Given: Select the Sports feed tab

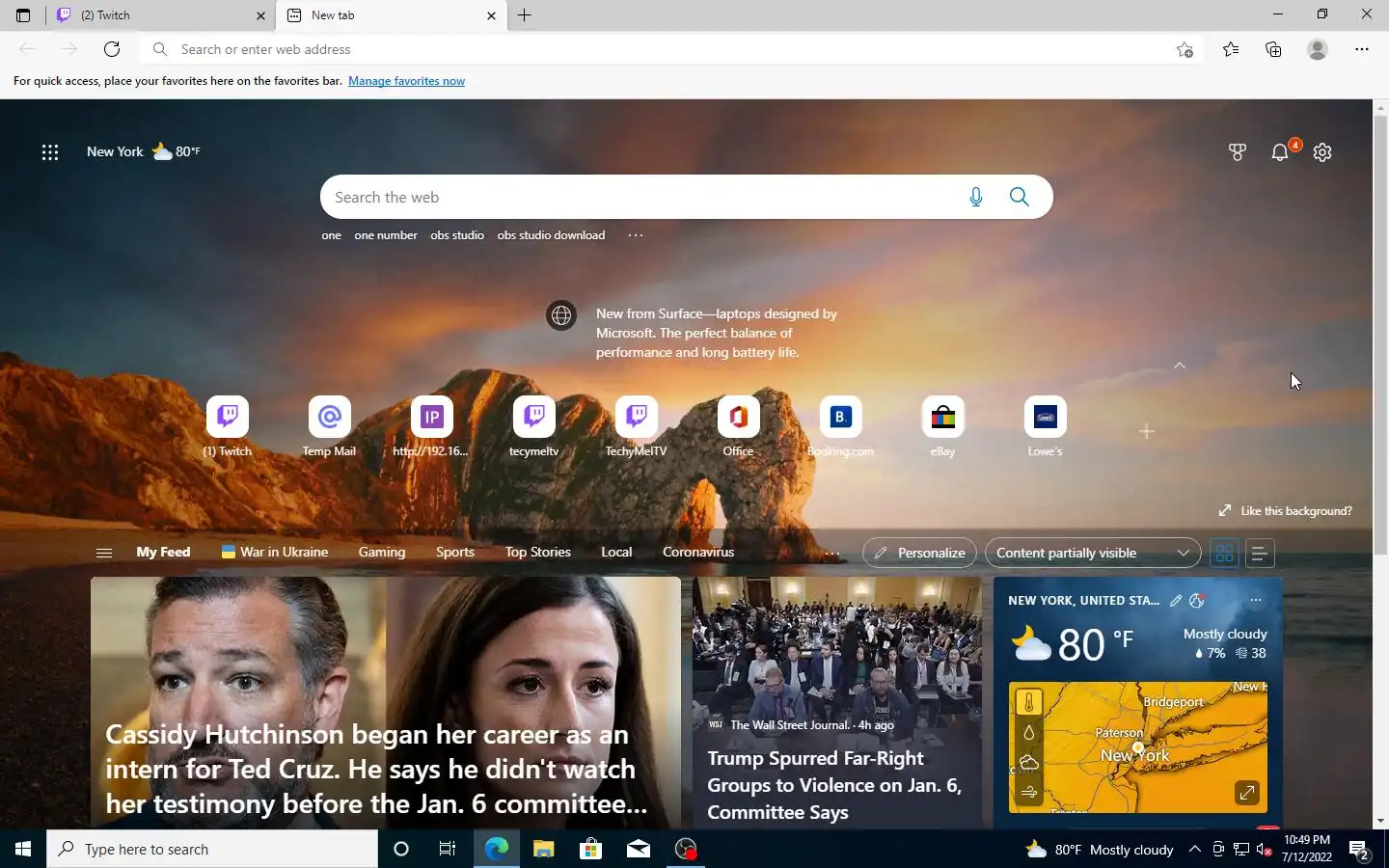Looking at the screenshot, I should [455, 552].
